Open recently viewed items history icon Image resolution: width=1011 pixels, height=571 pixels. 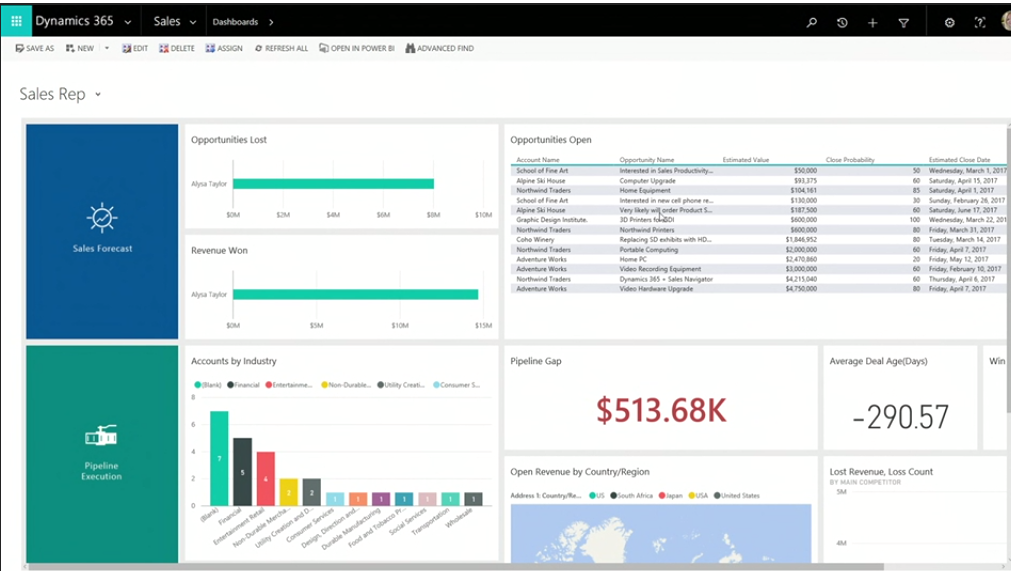click(842, 22)
